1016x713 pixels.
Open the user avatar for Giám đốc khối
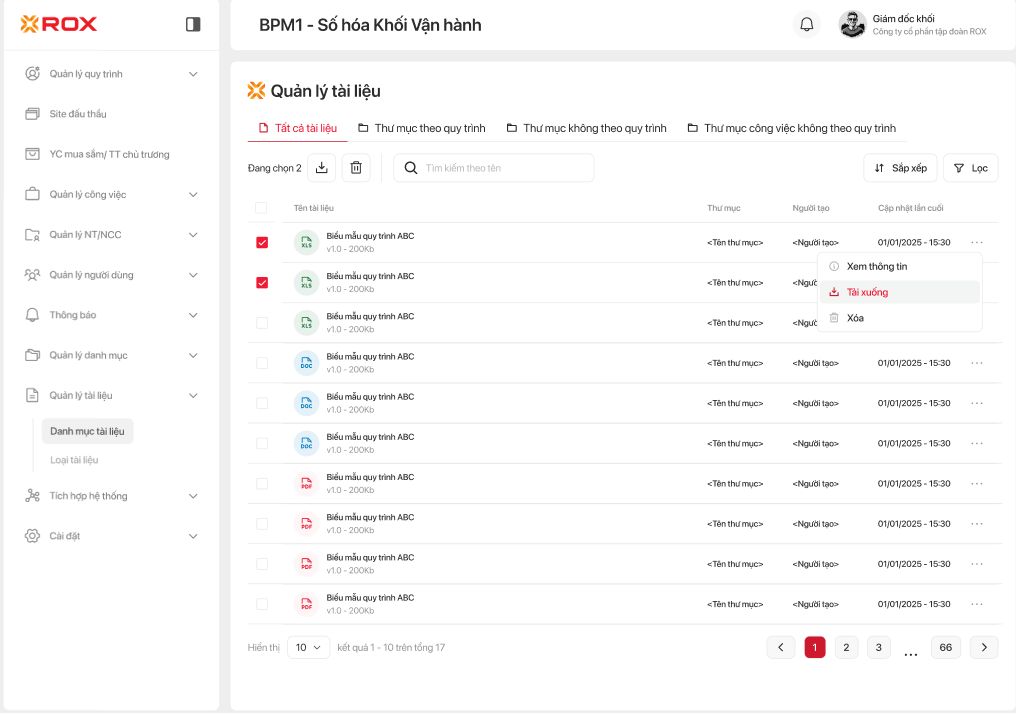click(x=852, y=25)
